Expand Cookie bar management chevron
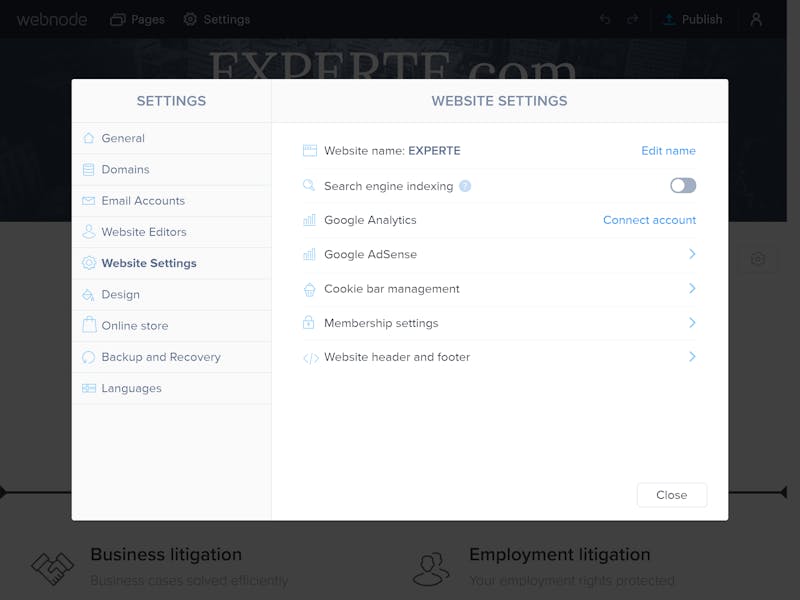Viewport: 800px width, 600px height. 692,288
